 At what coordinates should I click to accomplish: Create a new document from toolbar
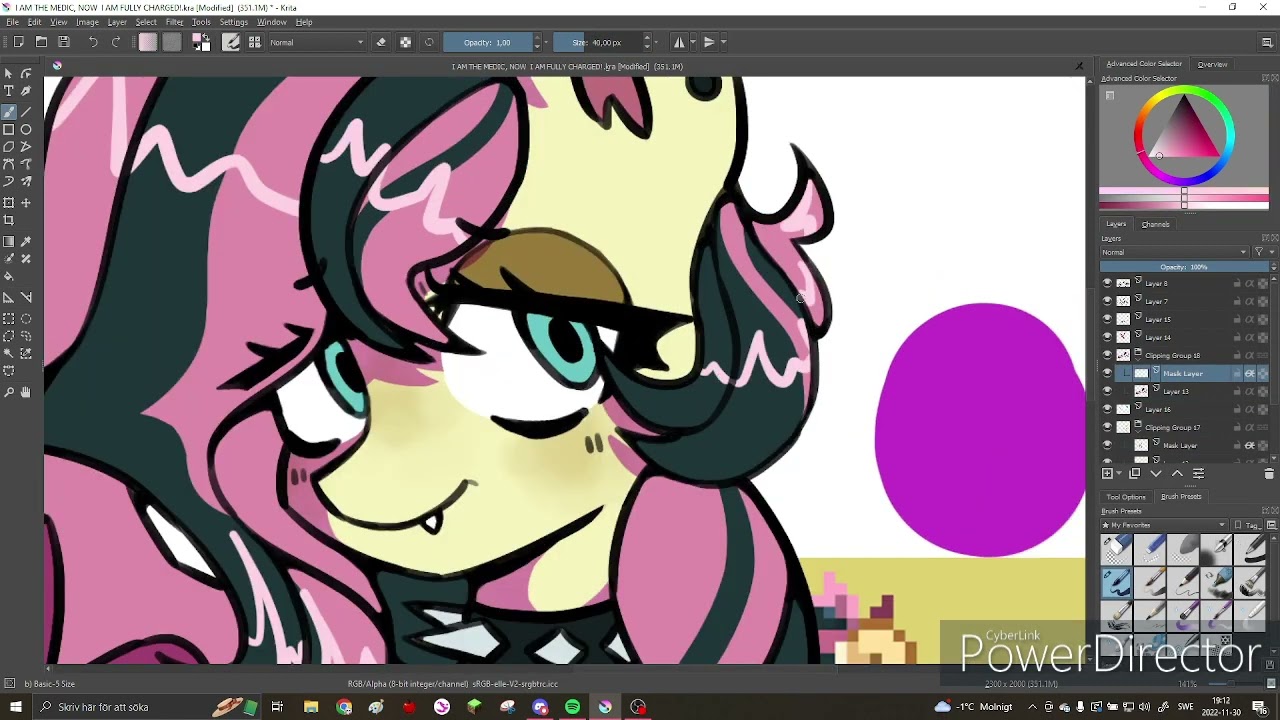(x=19, y=42)
